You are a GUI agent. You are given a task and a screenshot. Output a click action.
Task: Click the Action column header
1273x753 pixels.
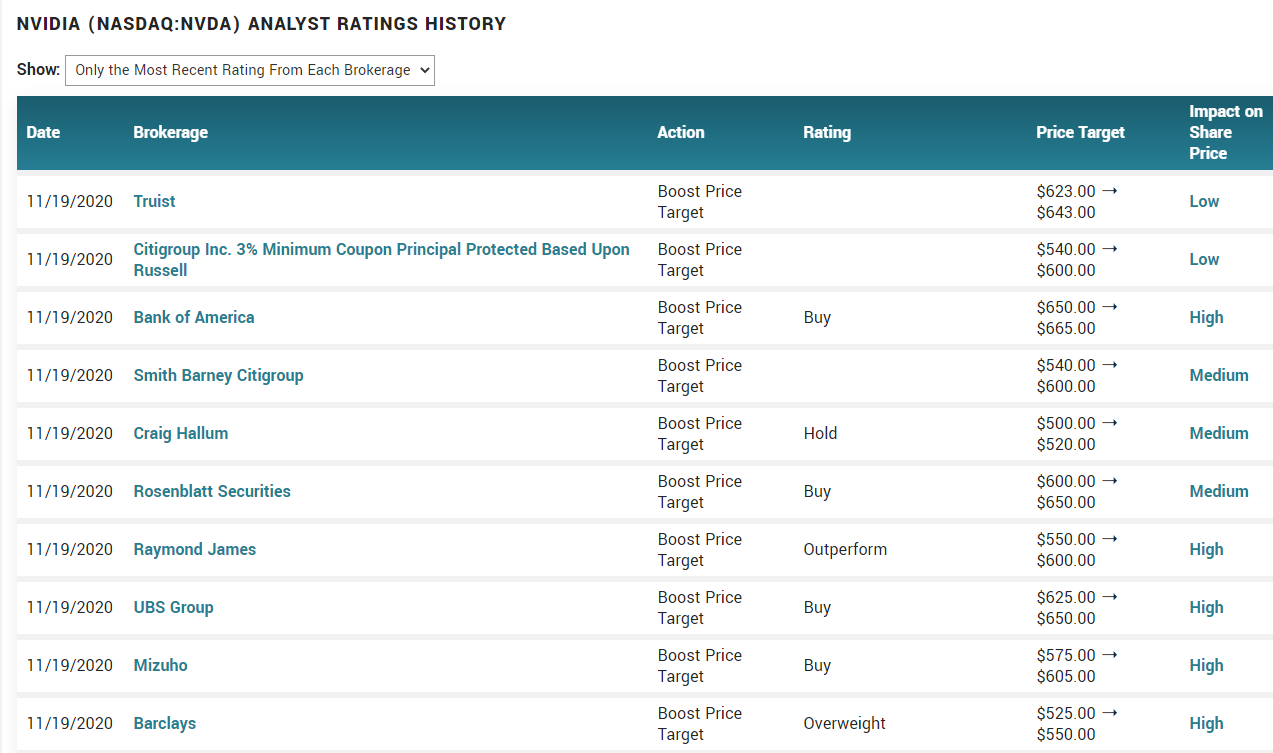pos(681,132)
